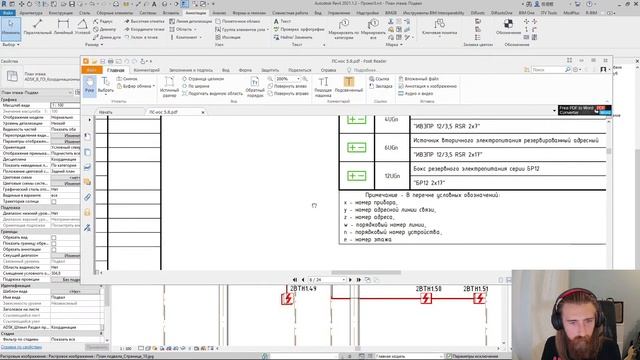The image size is (640, 360).
Task: Click the Bookmark (Закладка) tool in Foxit
Action: click(380, 86)
